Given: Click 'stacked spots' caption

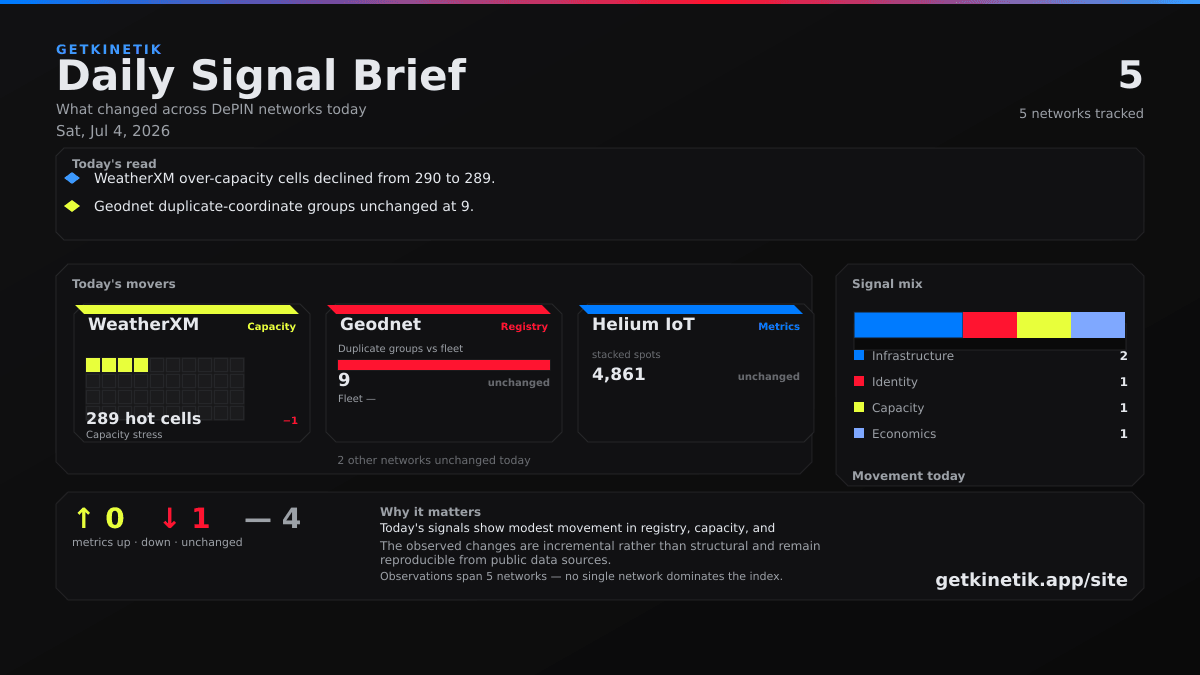Looking at the screenshot, I should click(x=626, y=355).
